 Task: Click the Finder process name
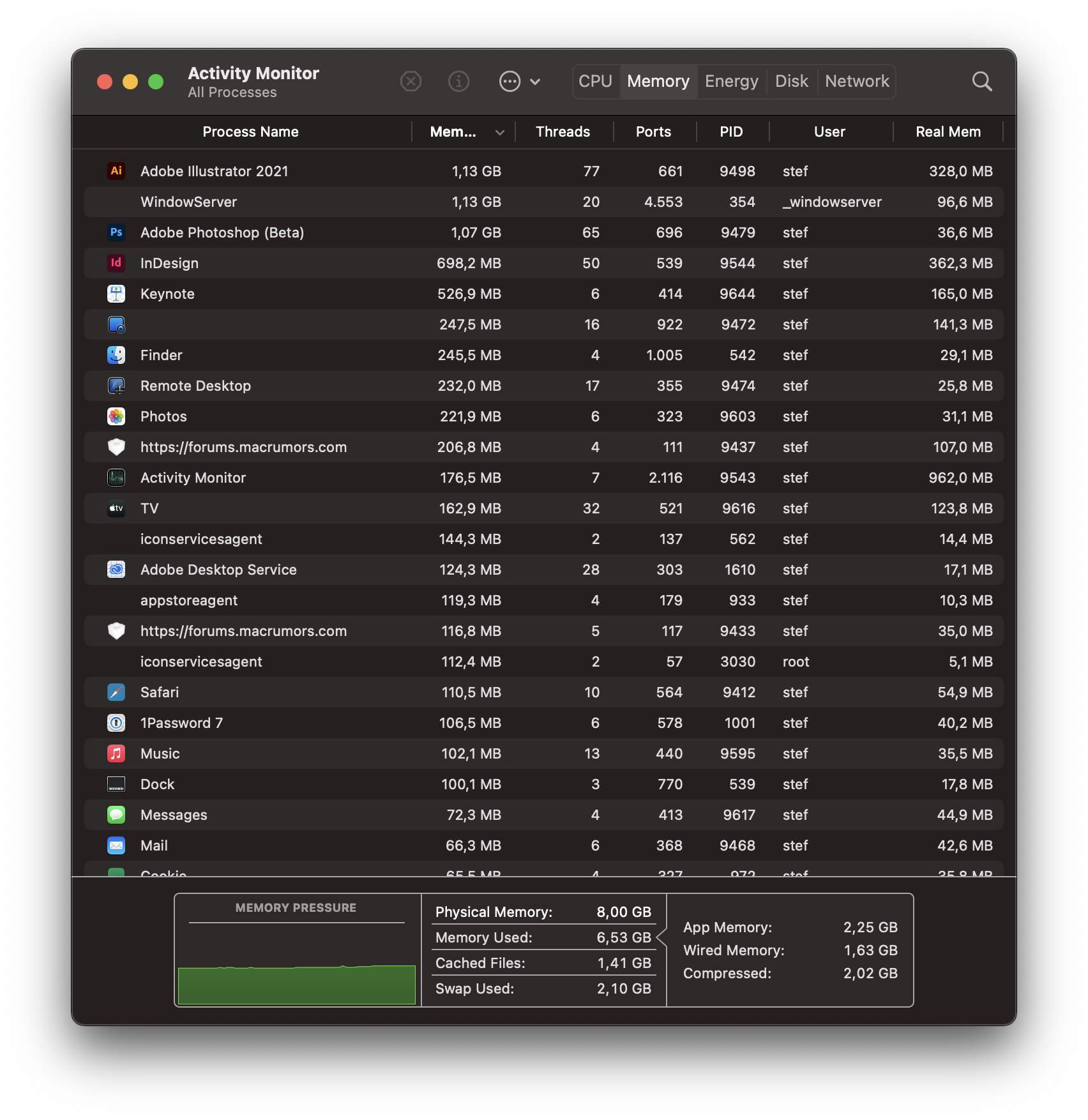pos(162,355)
